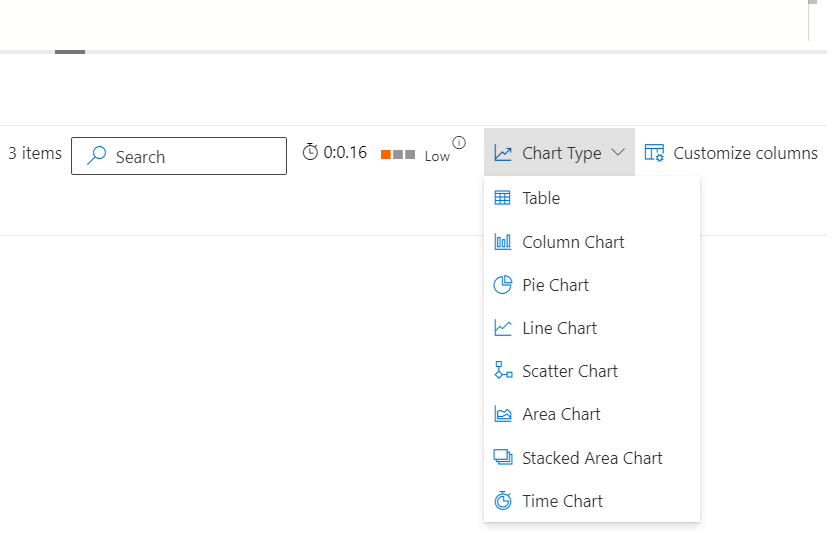Pick the Pie Chart icon
The width and height of the screenshot is (836, 551).
coord(502,285)
